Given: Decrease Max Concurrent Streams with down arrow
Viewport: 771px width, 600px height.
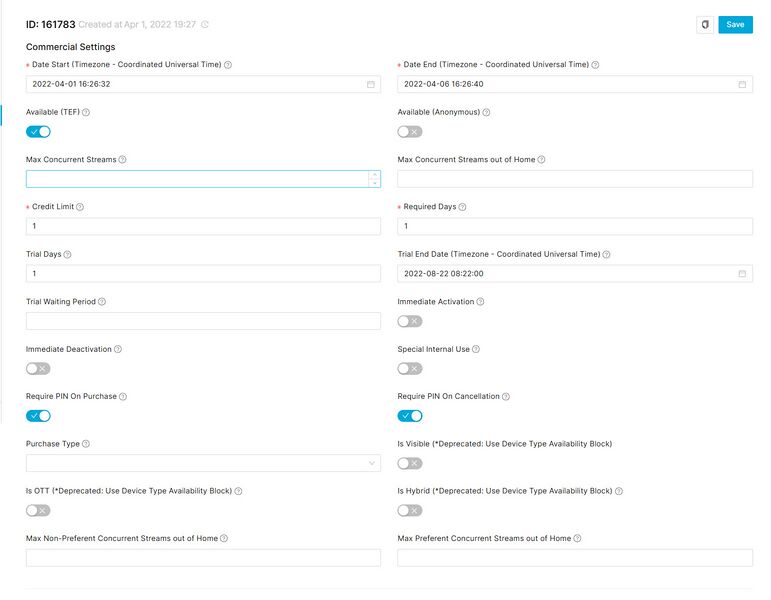Looking at the screenshot, I should click(374, 183).
